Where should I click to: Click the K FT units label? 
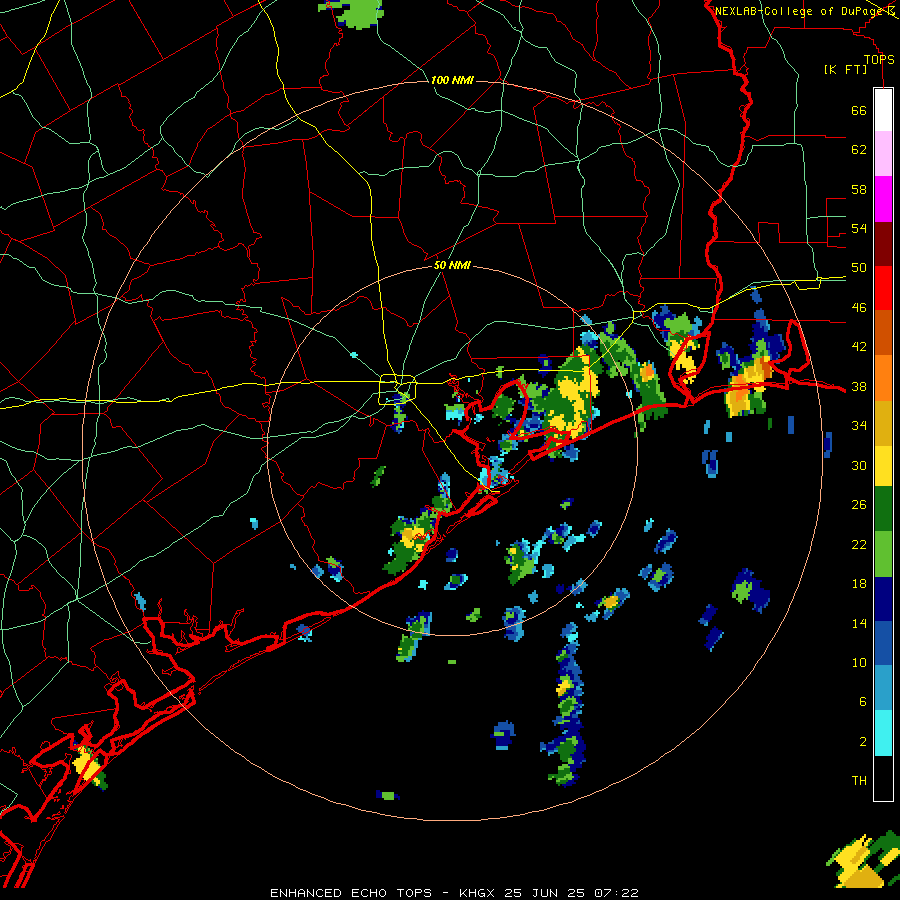845,69
